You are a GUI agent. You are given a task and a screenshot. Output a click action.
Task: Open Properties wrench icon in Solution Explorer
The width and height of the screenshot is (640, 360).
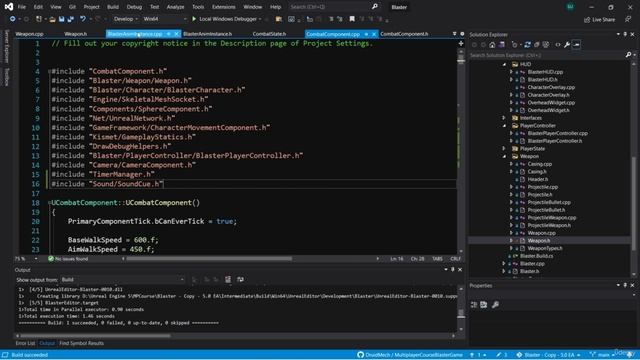pyautogui.click(x=567, y=45)
